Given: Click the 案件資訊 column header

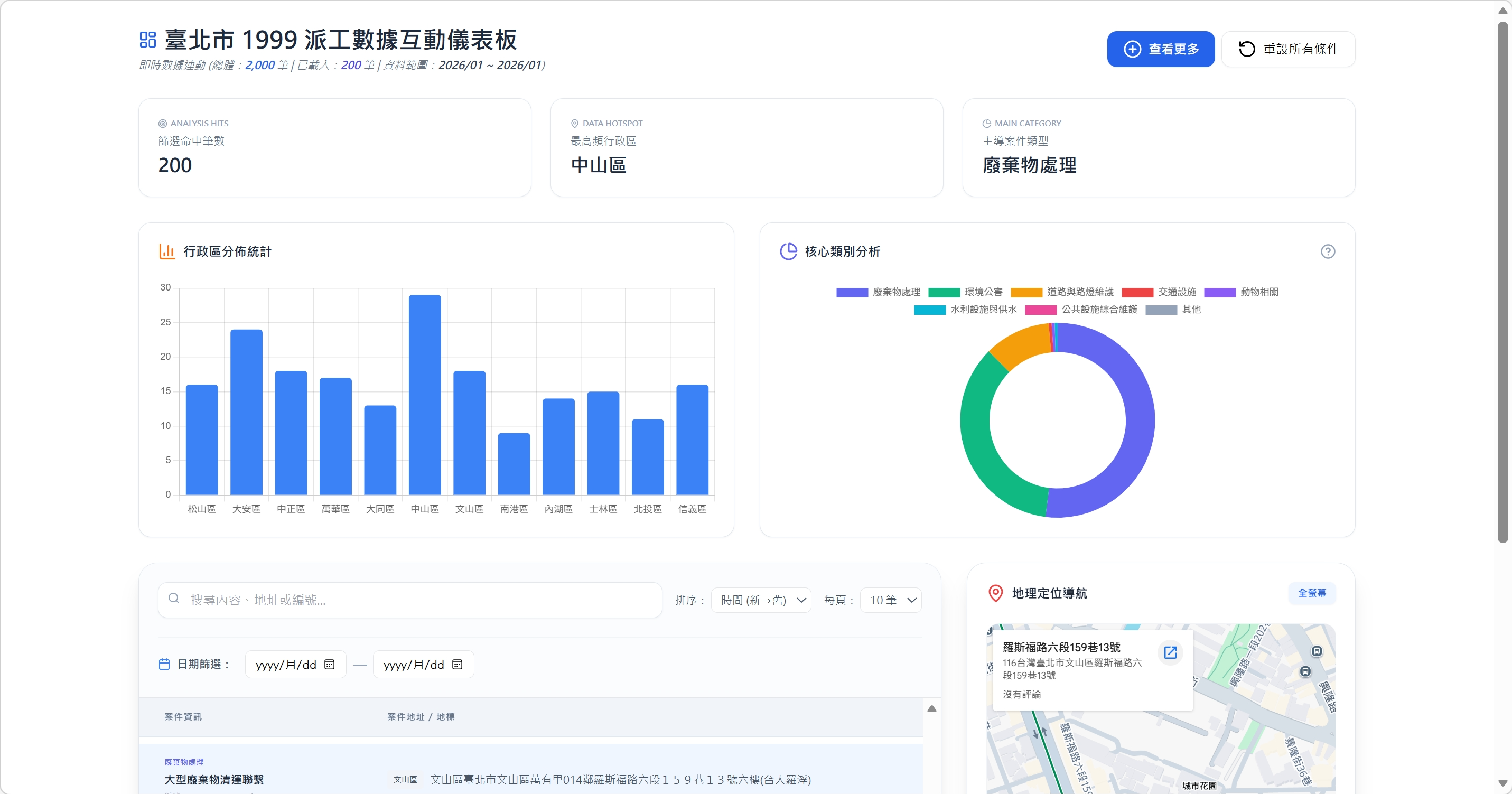Looking at the screenshot, I should pyautogui.click(x=183, y=716).
